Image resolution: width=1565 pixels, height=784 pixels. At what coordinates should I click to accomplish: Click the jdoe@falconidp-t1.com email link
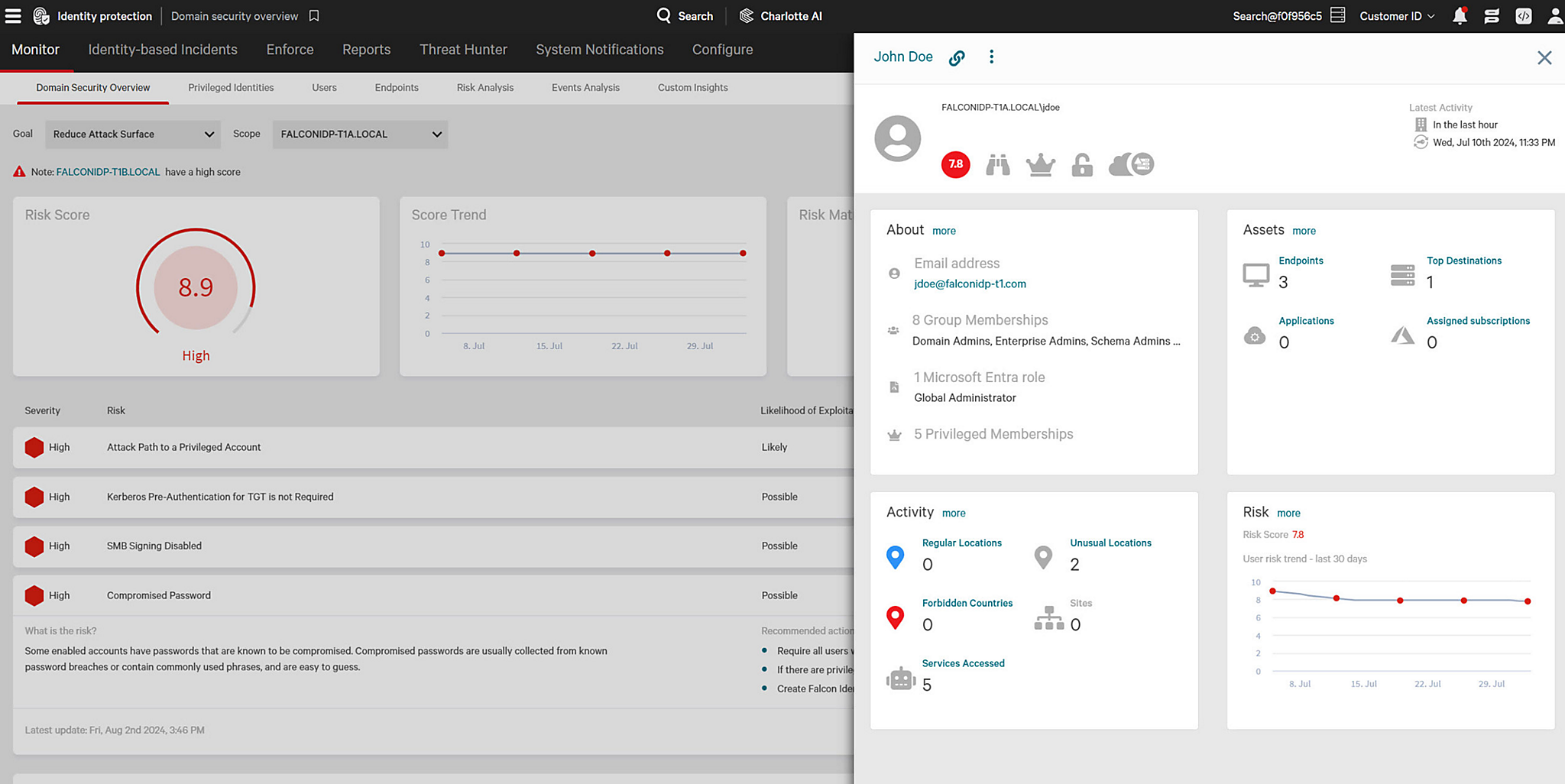pyautogui.click(x=969, y=283)
